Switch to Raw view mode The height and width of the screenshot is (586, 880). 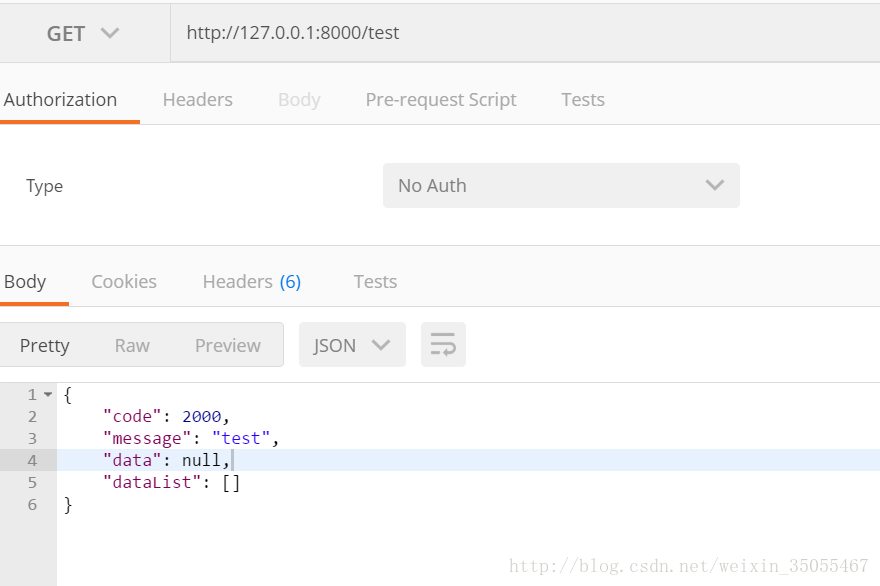(x=132, y=345)
